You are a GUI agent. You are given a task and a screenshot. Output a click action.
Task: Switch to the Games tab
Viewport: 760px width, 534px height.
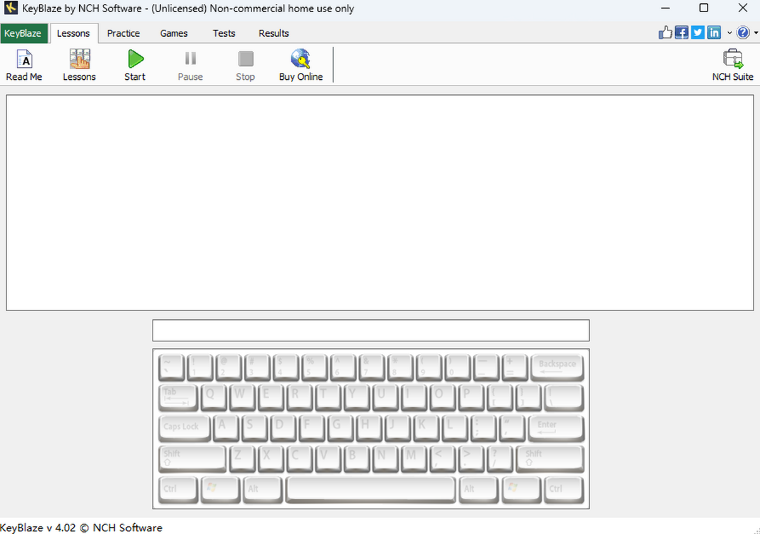[174, 33]
